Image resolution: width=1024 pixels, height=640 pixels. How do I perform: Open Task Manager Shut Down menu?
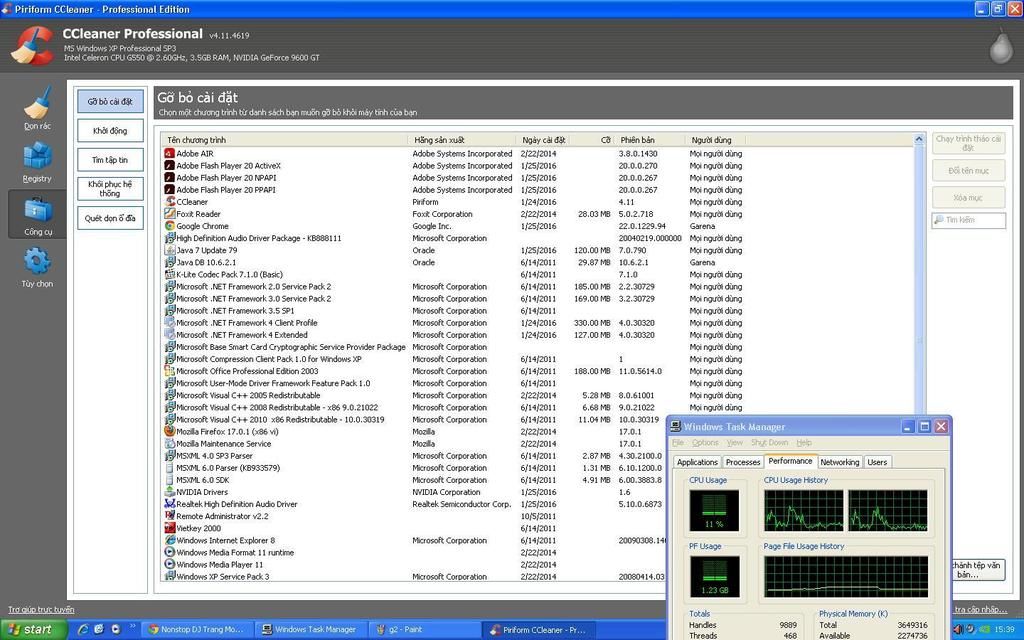(769, 443)
